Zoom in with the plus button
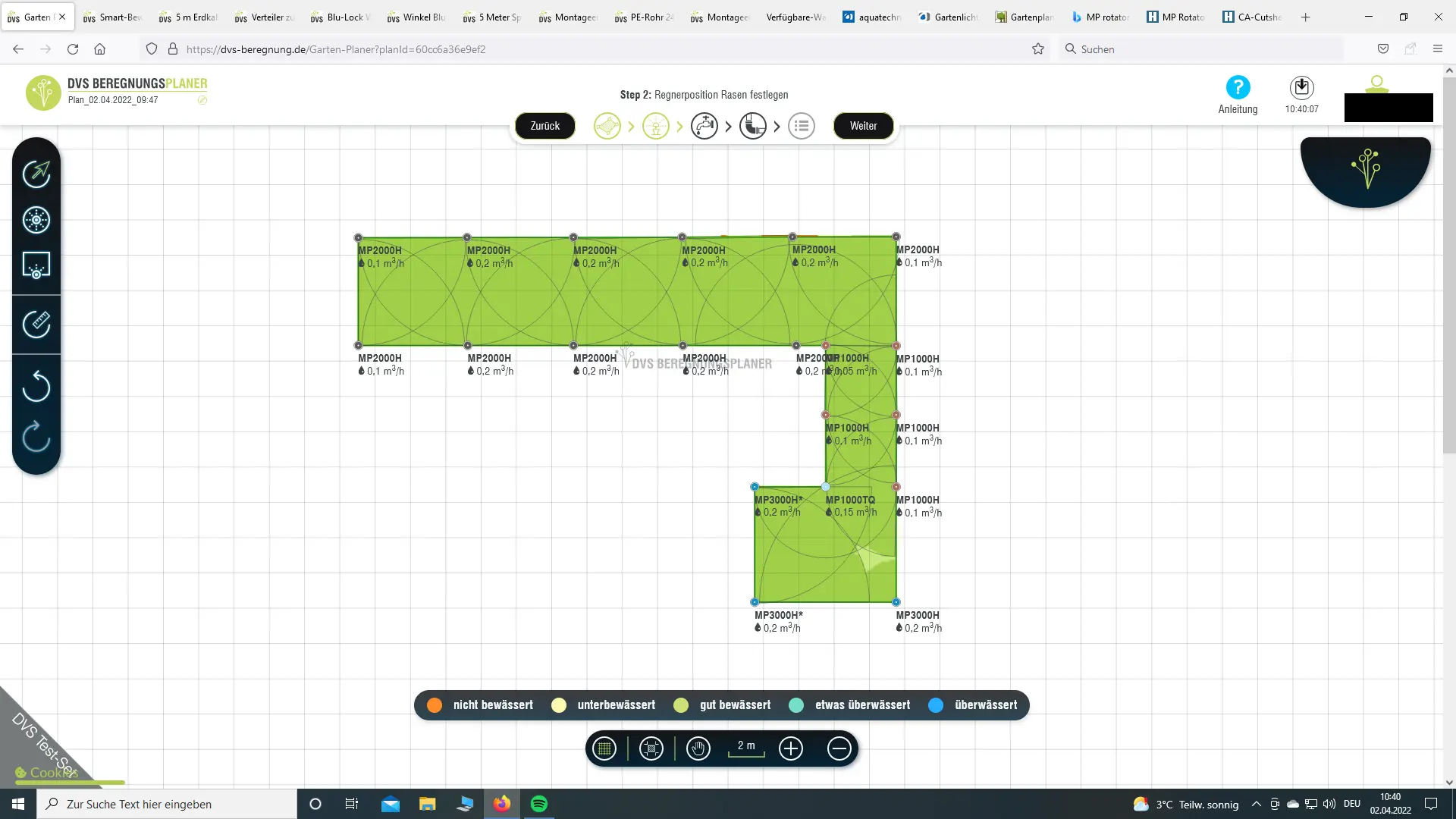The width and height of the screenshot is (1456, 819). tap(791, 749)
